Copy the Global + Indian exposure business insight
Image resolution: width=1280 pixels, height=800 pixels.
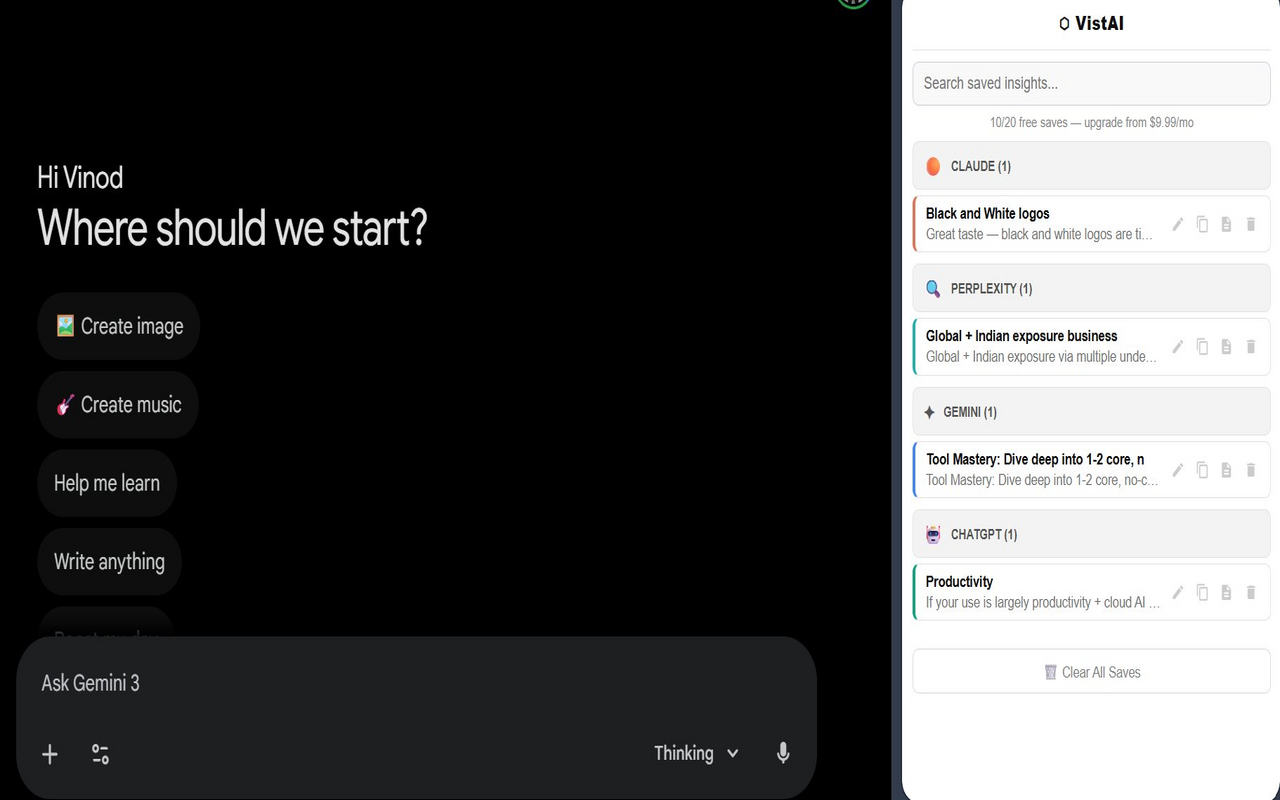pos(1202,347)
